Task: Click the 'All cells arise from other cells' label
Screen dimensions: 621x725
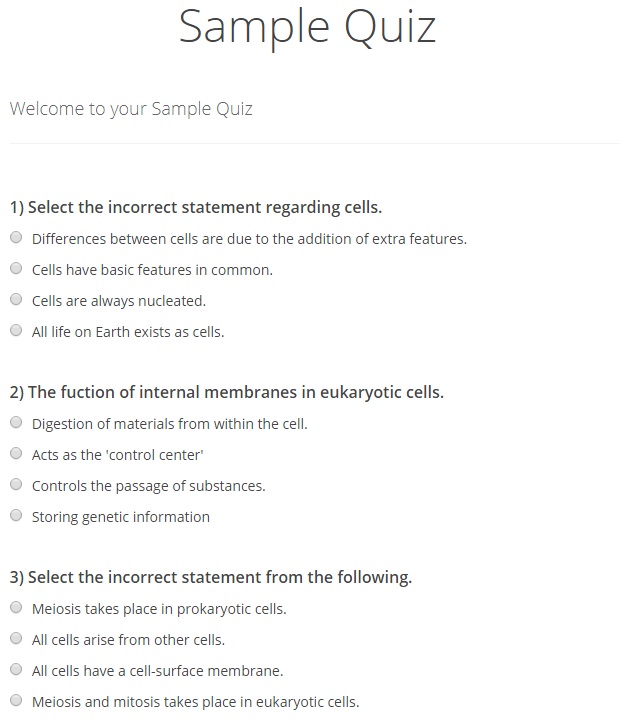Action: 128,640
